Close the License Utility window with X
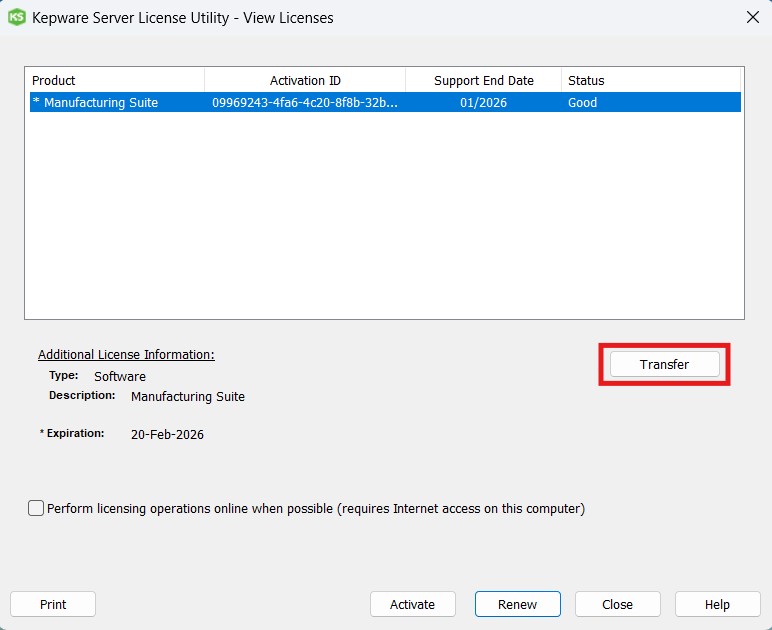This screenshot has width=772, height=630. pos(752,17)
